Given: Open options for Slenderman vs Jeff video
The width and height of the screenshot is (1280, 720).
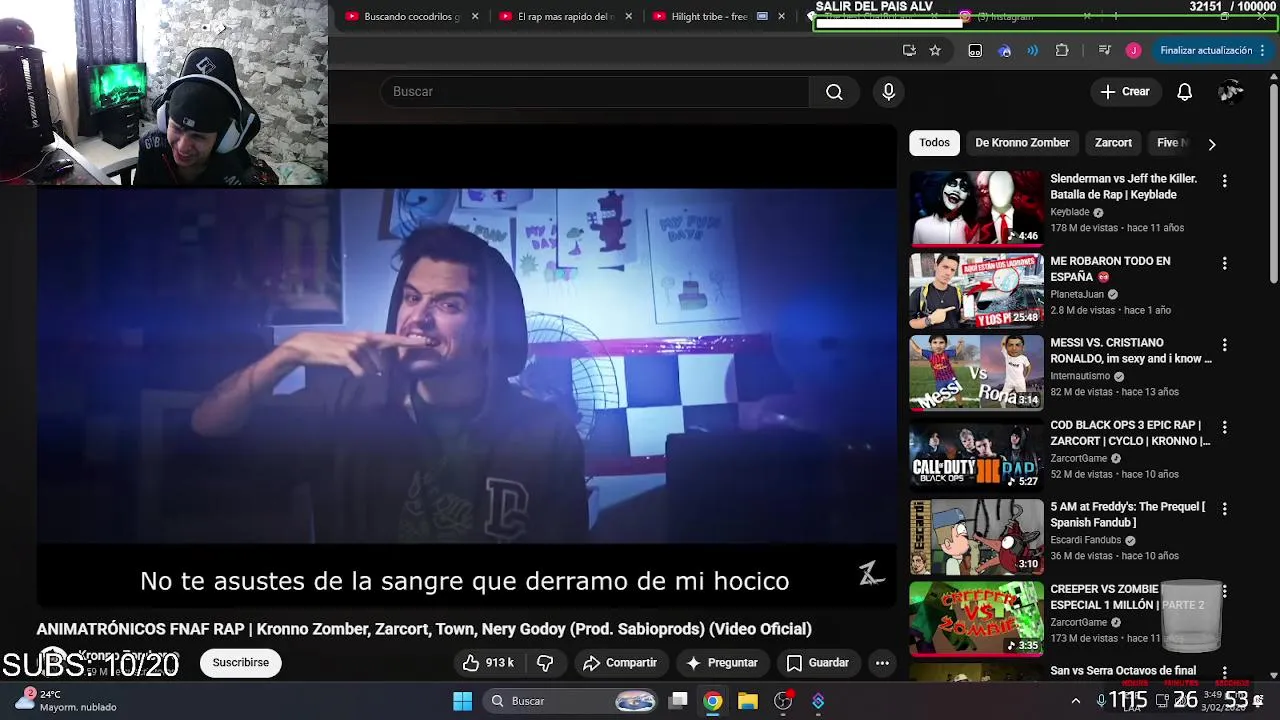Looking at the screenshot, I should (x=1224, y=181).
